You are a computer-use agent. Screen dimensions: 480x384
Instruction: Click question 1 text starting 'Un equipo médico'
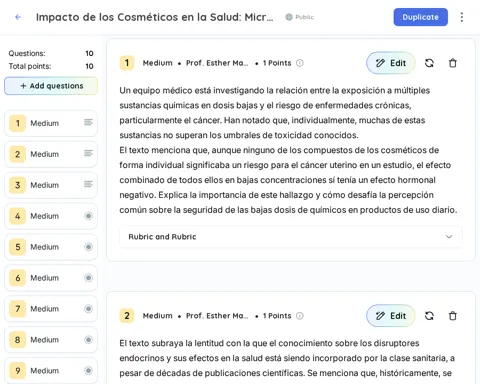pyautogui.click(x=288, y=150)
